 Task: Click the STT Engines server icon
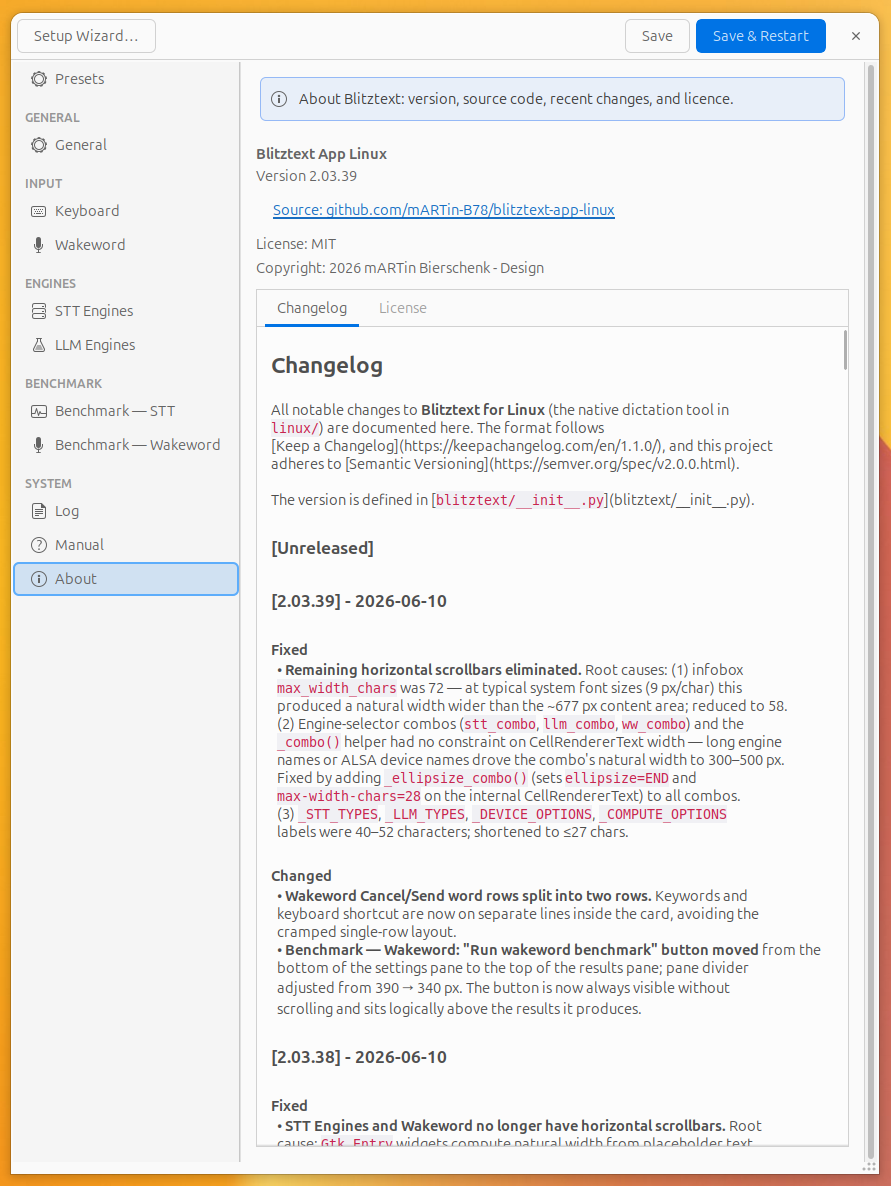pyautogui.click(x=39, y=311)
